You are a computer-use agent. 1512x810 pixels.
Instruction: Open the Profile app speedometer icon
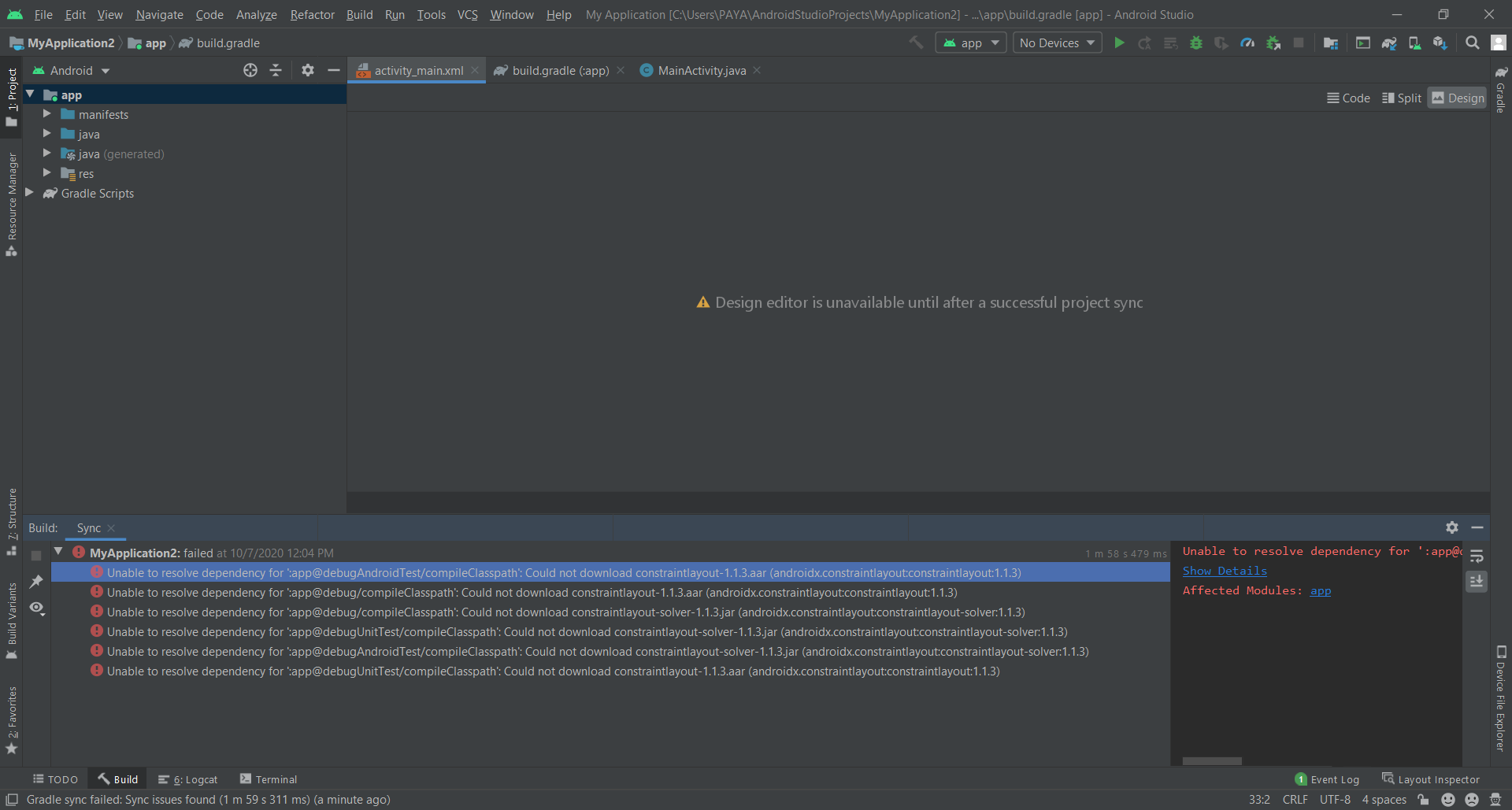point(1247,43)
